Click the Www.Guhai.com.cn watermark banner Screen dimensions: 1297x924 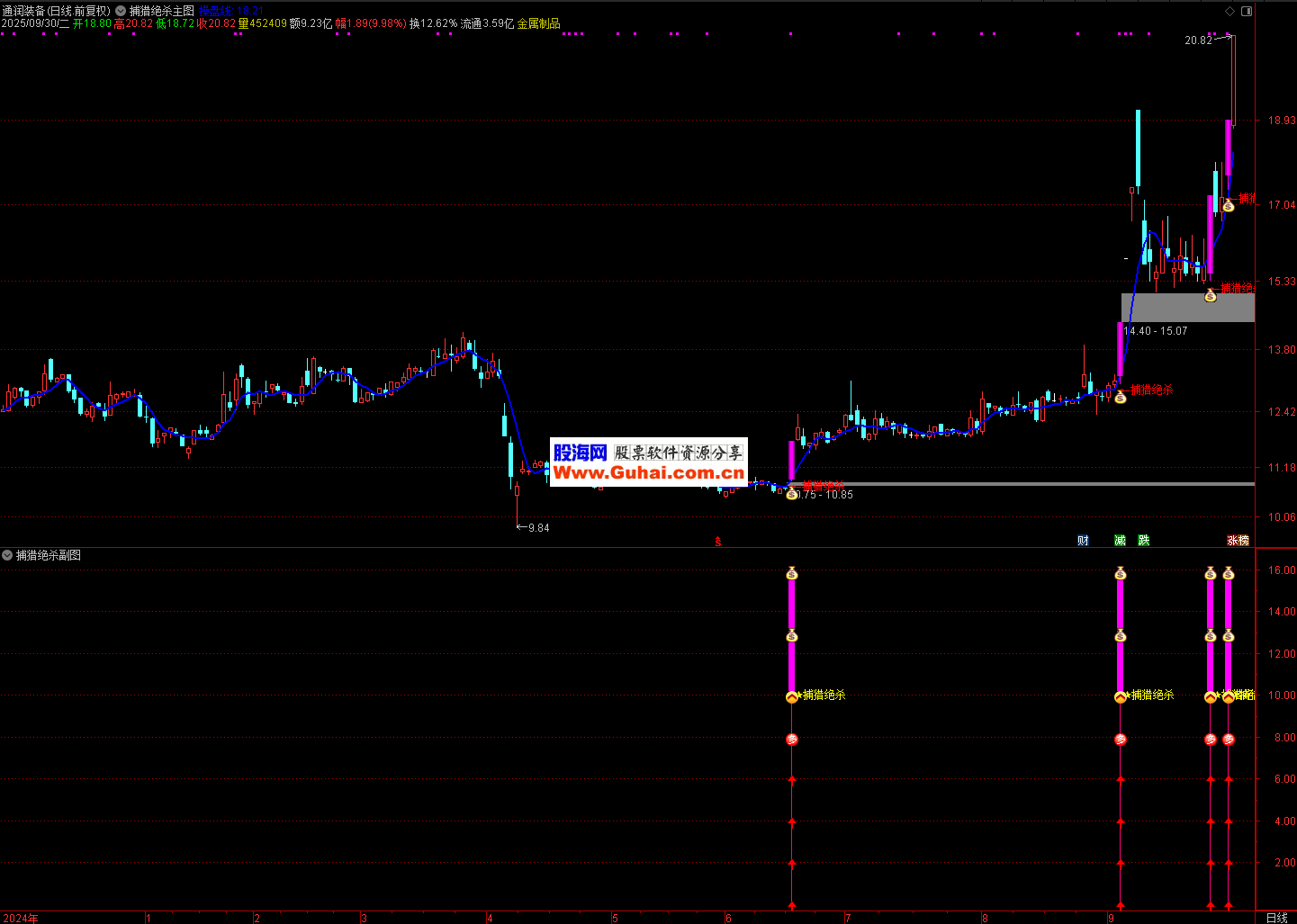pyautogui.click(x=648, y=472)
